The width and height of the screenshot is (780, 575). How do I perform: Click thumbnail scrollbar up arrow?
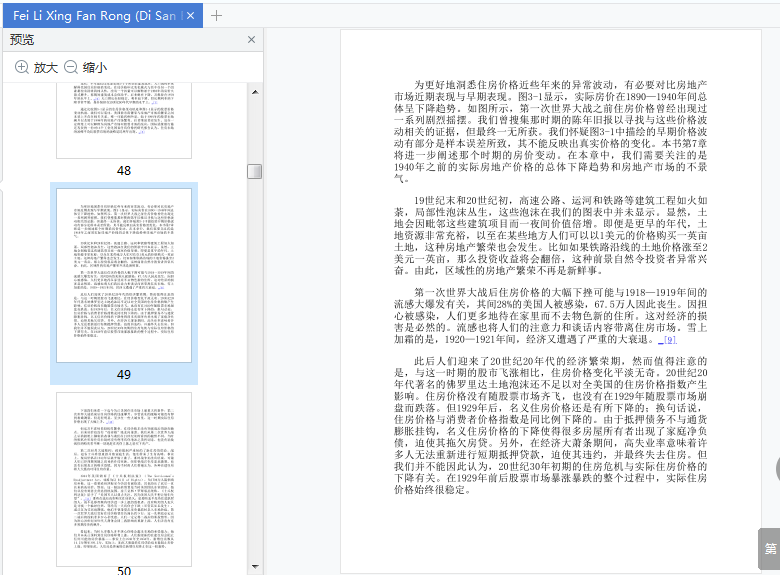pyautogui.click(x=255, y=92)
